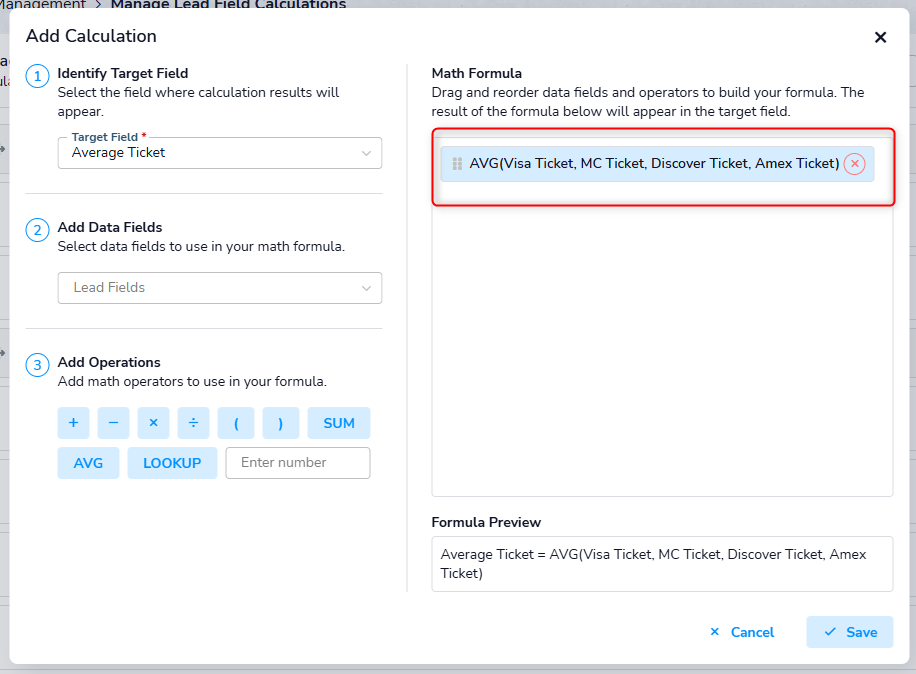
Task: Insert the minus operator
Action: tap(113, 423)
